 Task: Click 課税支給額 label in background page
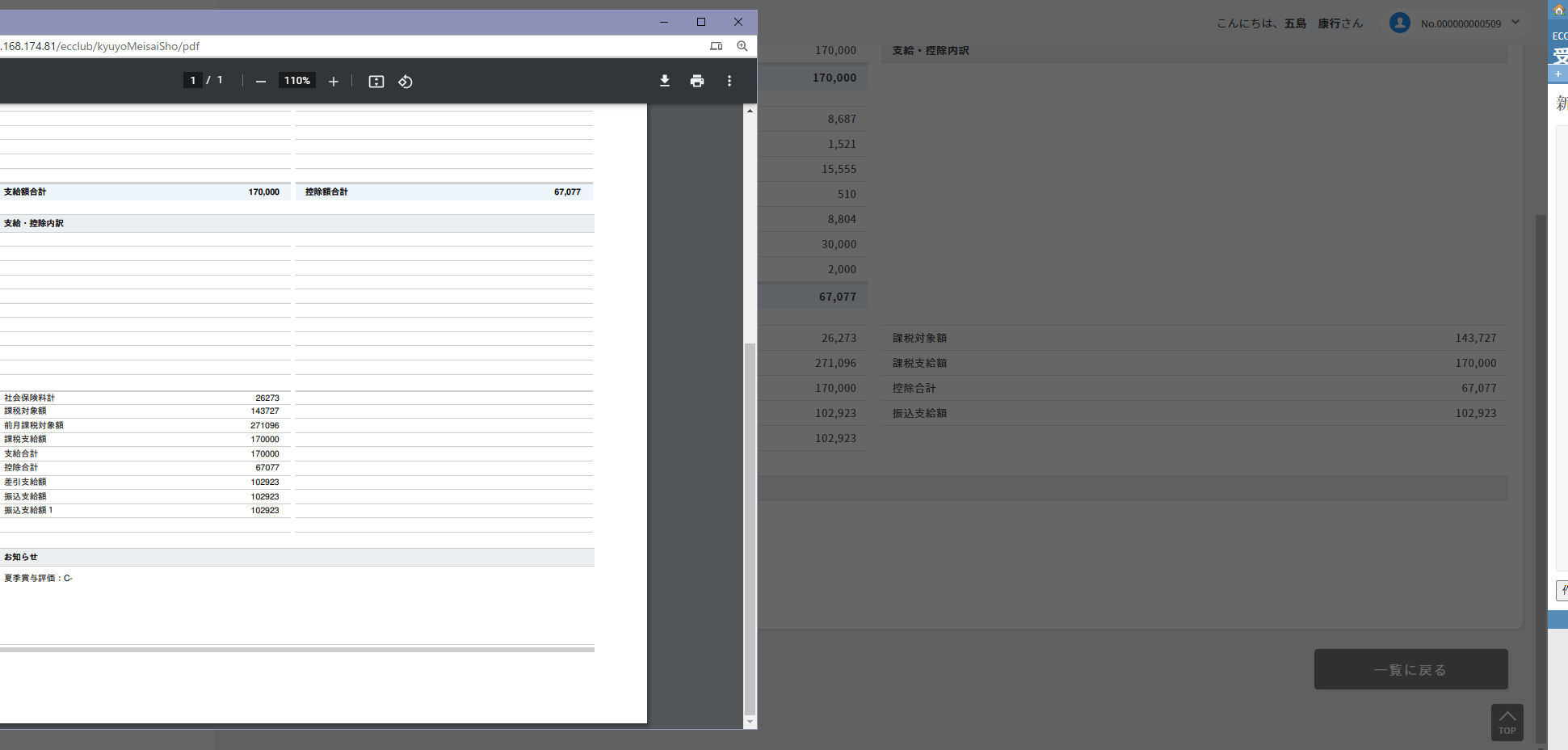tap(919, 363)
